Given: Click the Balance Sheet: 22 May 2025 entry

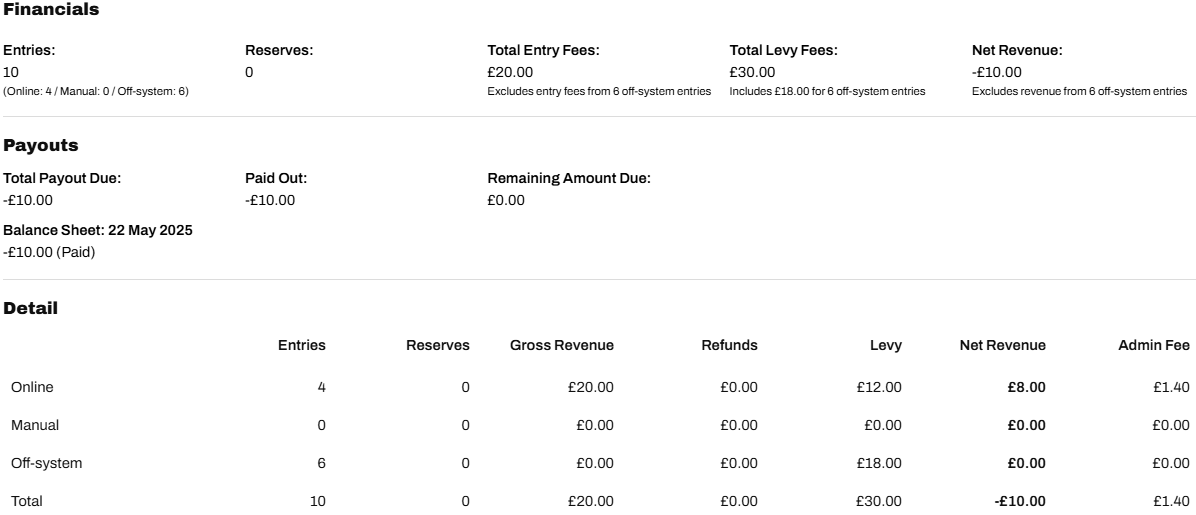Looking at the screenshot, I should [x=98, y=230].
